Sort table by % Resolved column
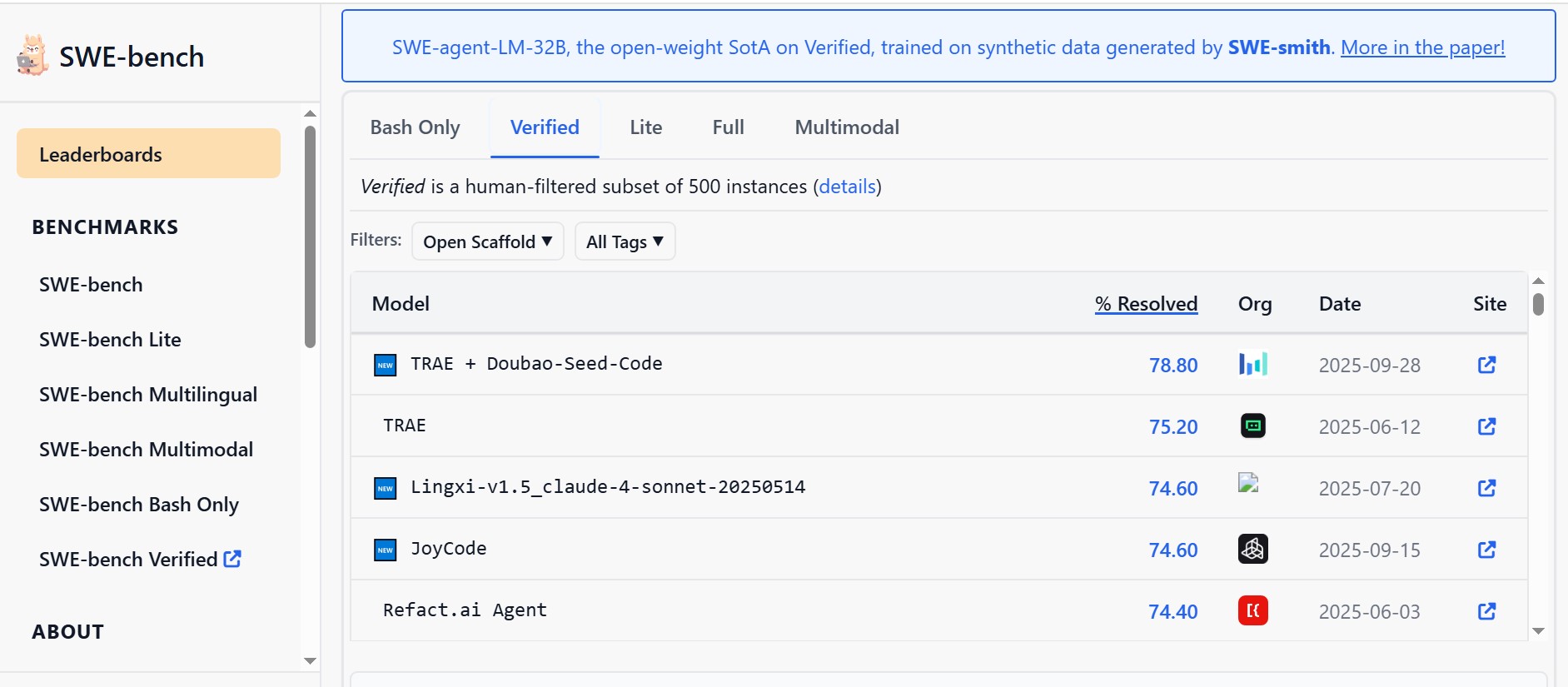This screenshot has width=1568, height=687. (x=1146, y=304)
